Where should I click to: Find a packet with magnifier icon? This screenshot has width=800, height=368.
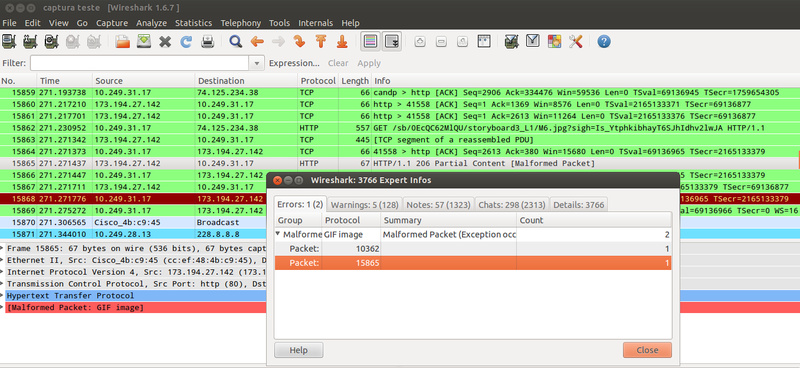(x=235, y=41)
